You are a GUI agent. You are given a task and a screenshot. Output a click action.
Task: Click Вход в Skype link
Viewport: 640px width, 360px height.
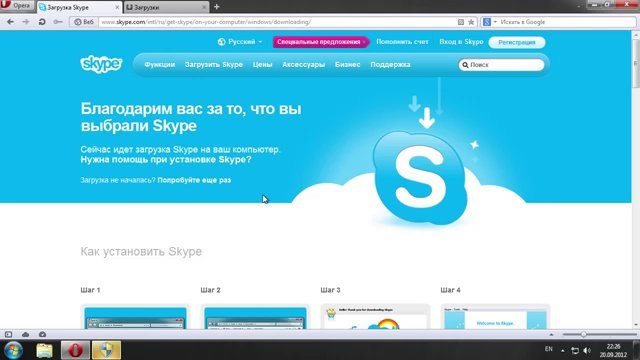tap(461, 42)
